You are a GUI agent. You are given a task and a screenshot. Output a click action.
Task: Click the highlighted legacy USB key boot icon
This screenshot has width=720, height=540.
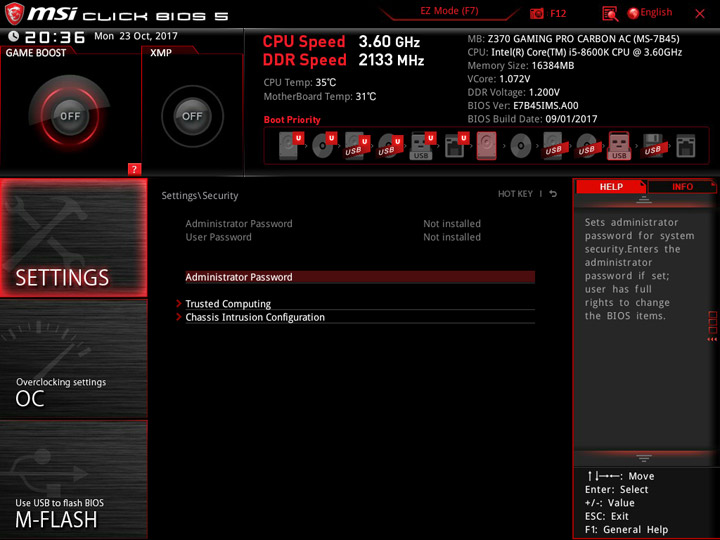619,146
